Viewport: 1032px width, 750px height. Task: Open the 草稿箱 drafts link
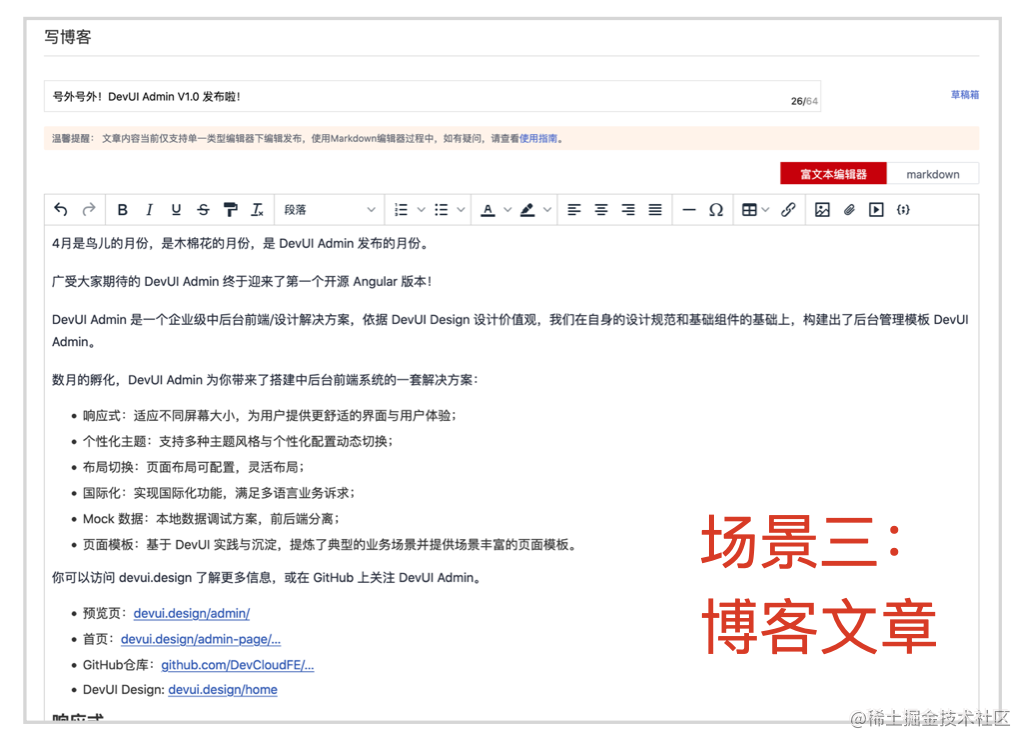[965, 95]
